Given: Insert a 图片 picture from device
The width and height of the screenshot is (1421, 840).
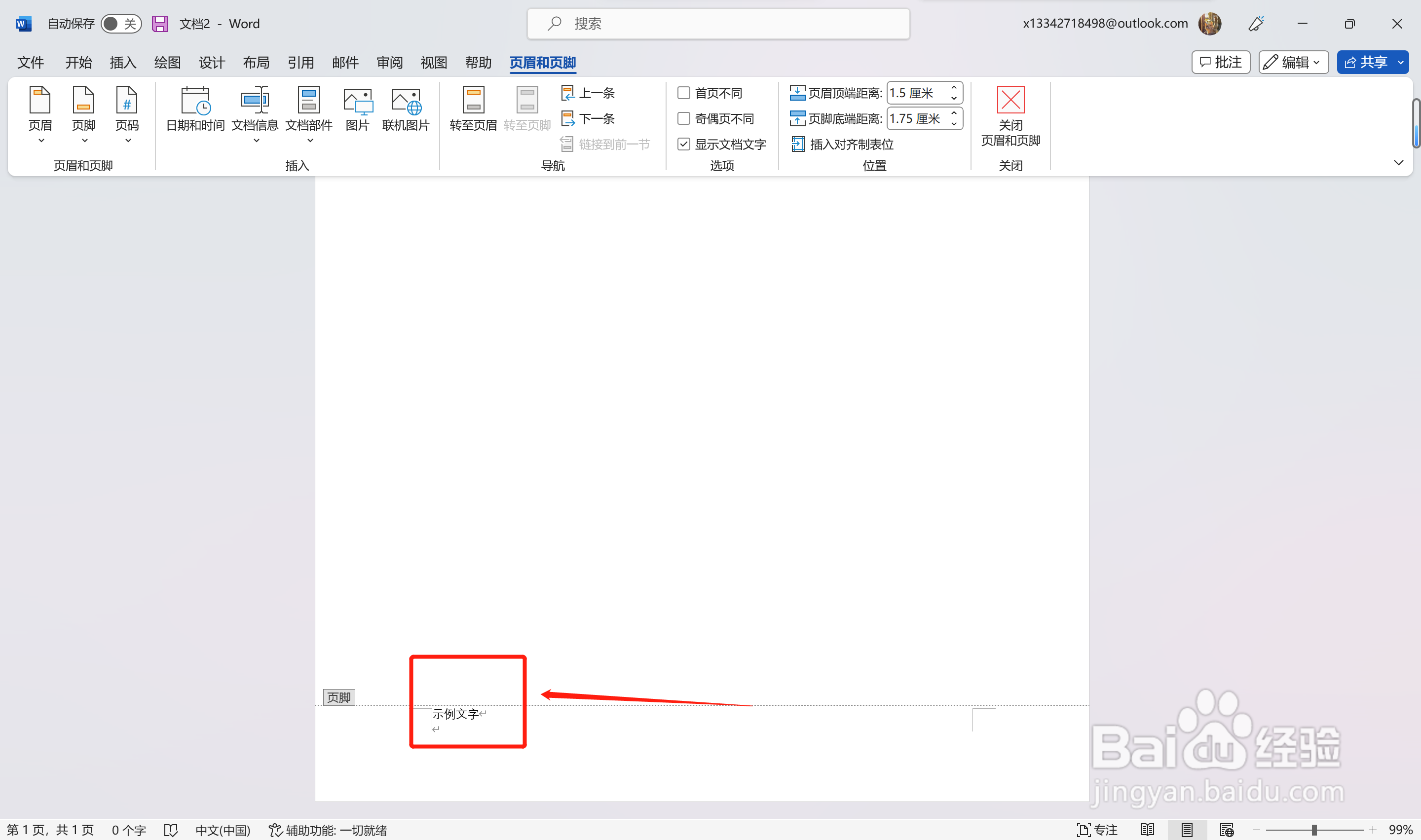Looking at the screenshot, I should pyautogui.click(x=358, y=109).
